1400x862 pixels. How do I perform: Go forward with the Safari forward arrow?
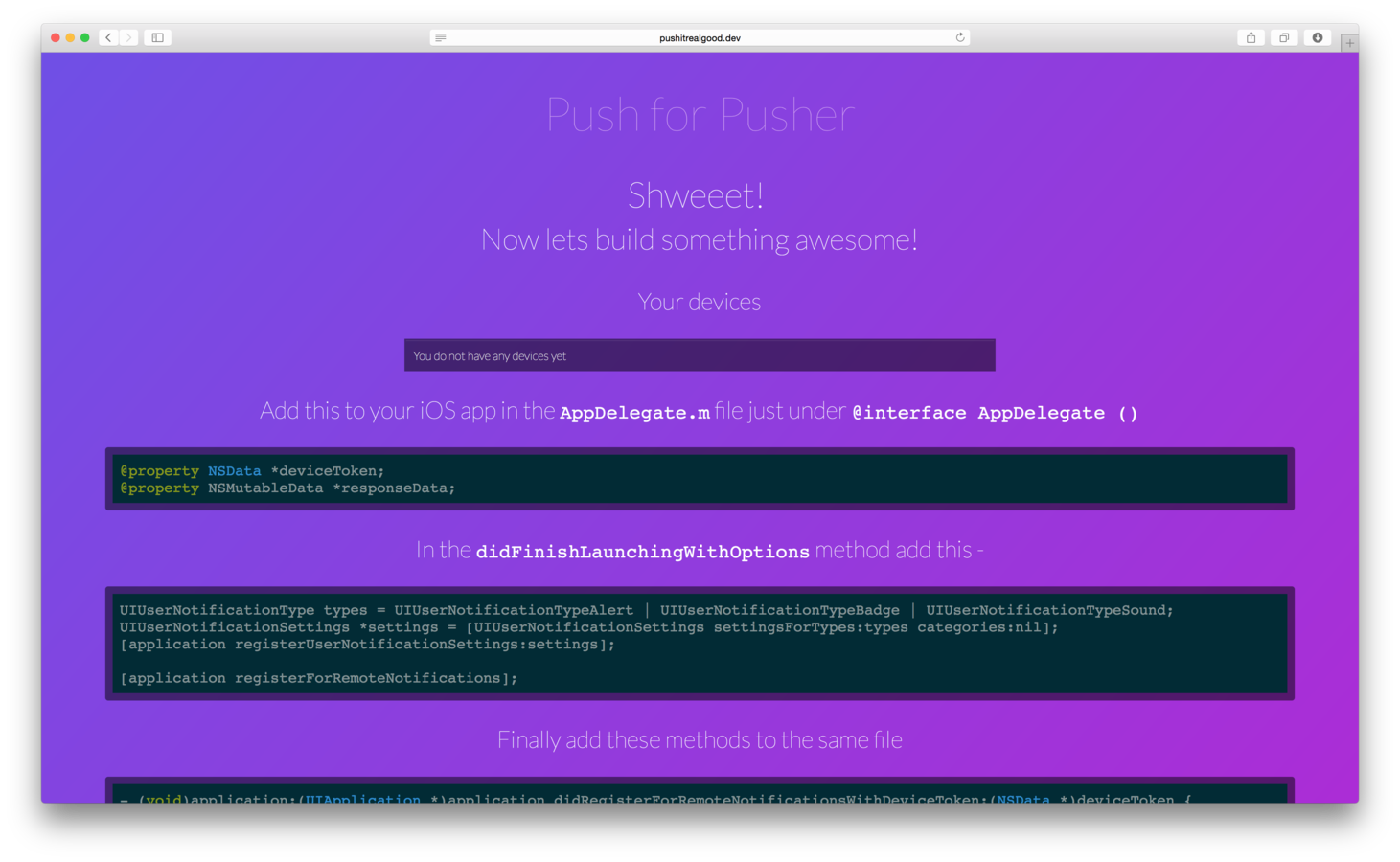(128, 37)
